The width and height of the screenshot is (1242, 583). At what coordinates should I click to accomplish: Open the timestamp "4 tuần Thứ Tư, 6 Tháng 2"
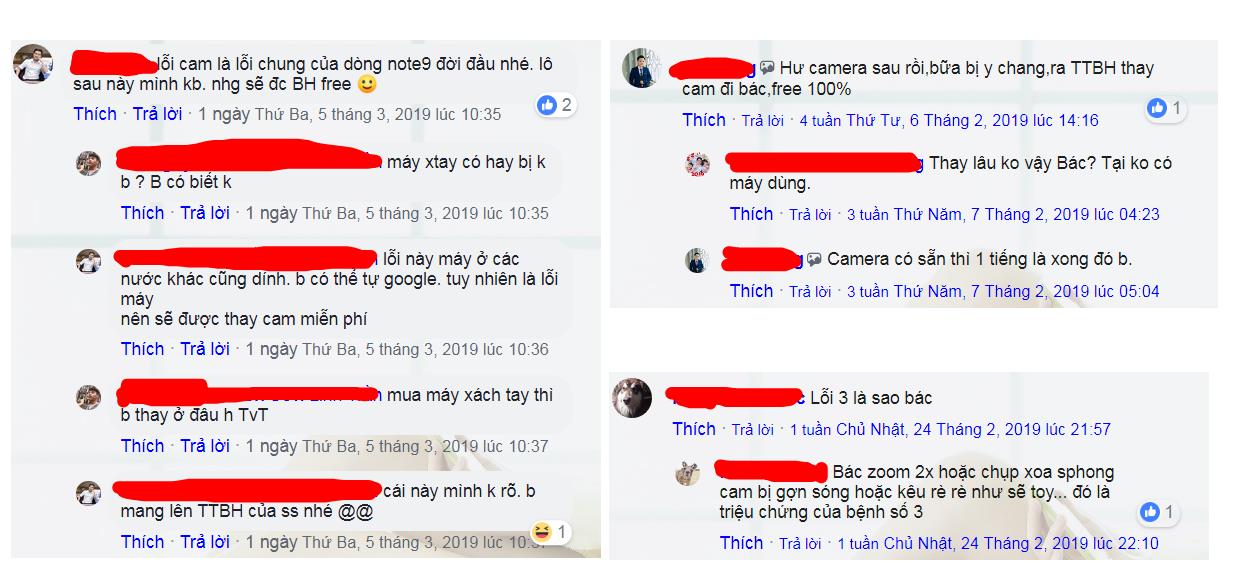pyautogui.click(x=949, y=121)
